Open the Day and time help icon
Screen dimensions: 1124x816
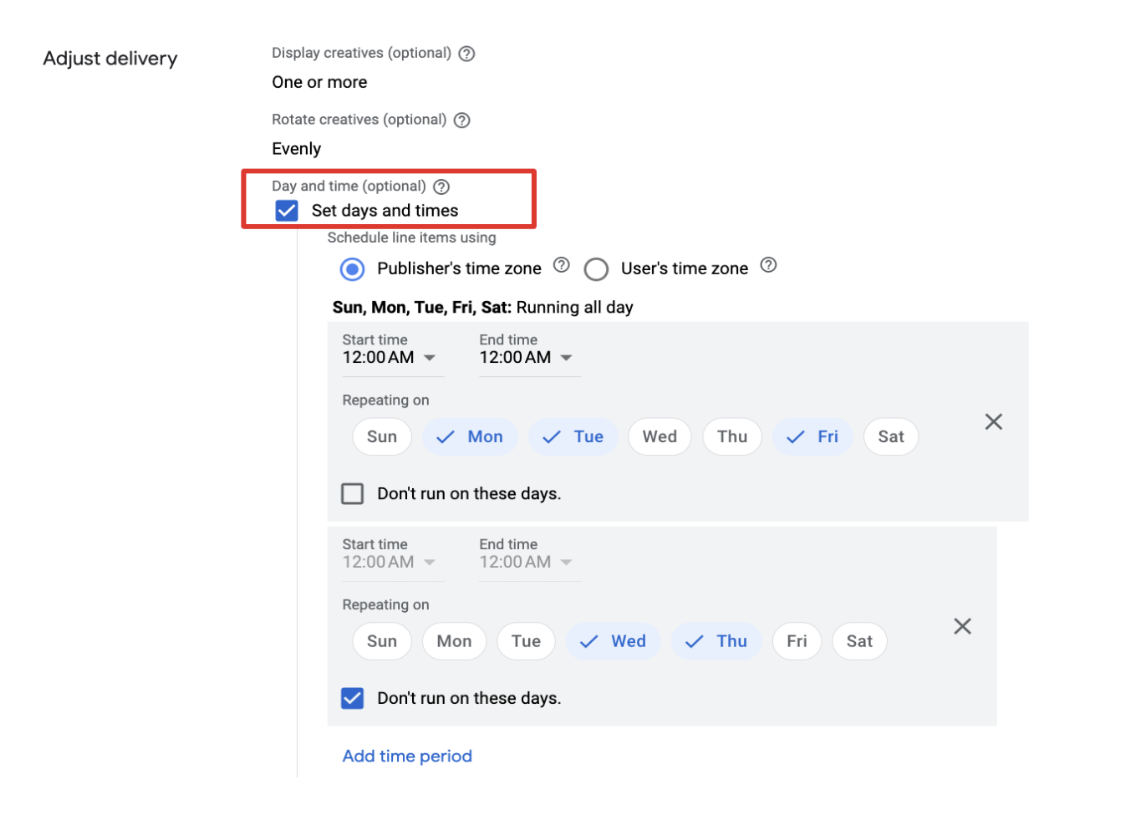pyautogui.click(x=442, y=186)
